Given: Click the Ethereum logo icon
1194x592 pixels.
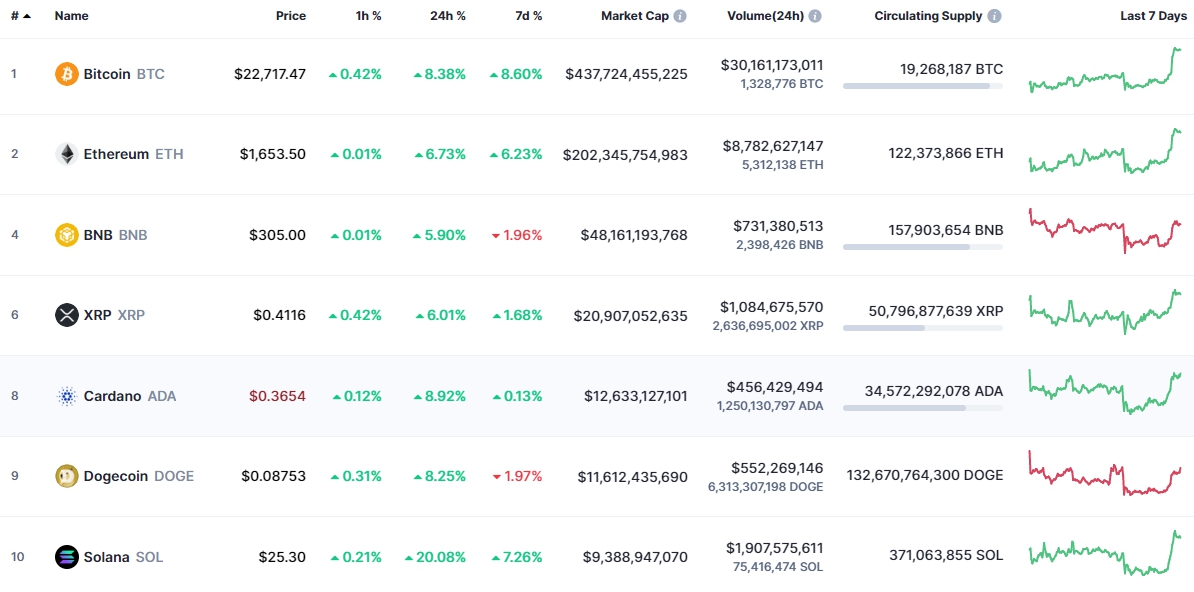Looking at the screenshot, I should click(x=67, y=154).
